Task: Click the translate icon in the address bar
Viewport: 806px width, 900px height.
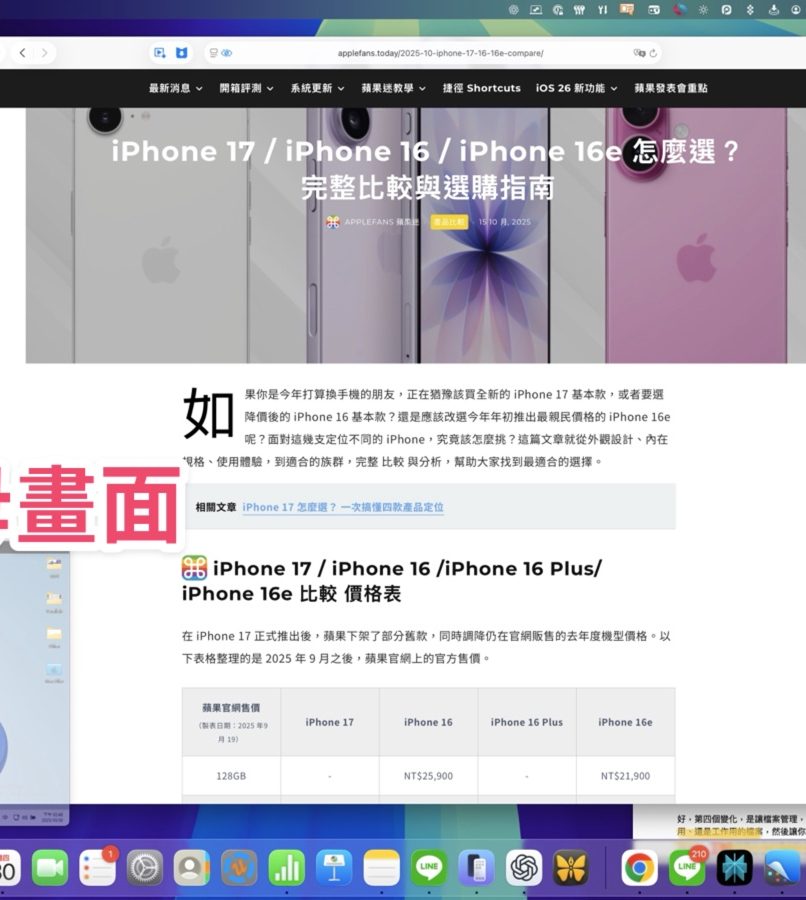Action: pyautogui.click(x=638, y=53)
